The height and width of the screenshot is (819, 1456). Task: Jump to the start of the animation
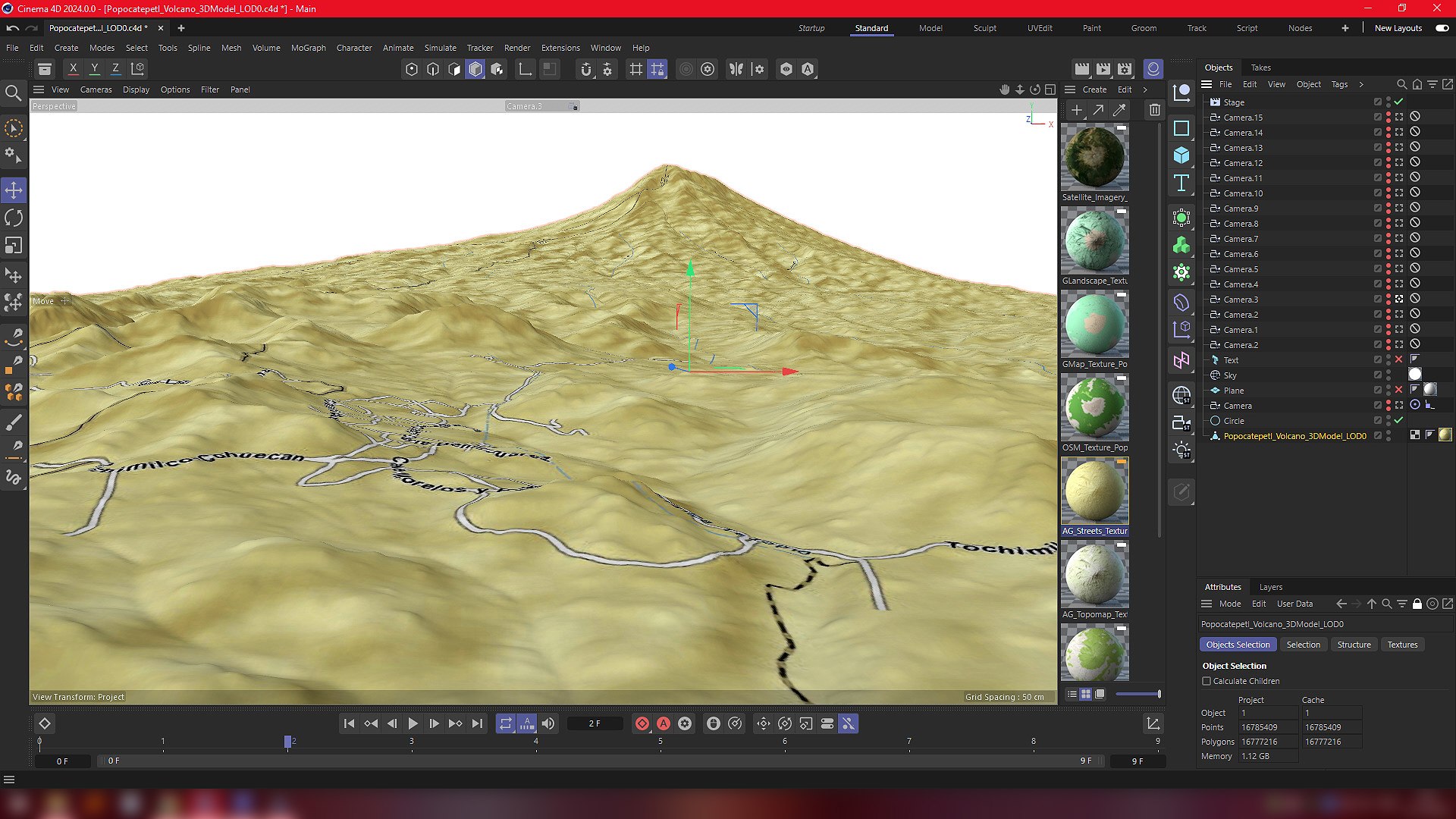pyautogui.click(x=349, y=724)
